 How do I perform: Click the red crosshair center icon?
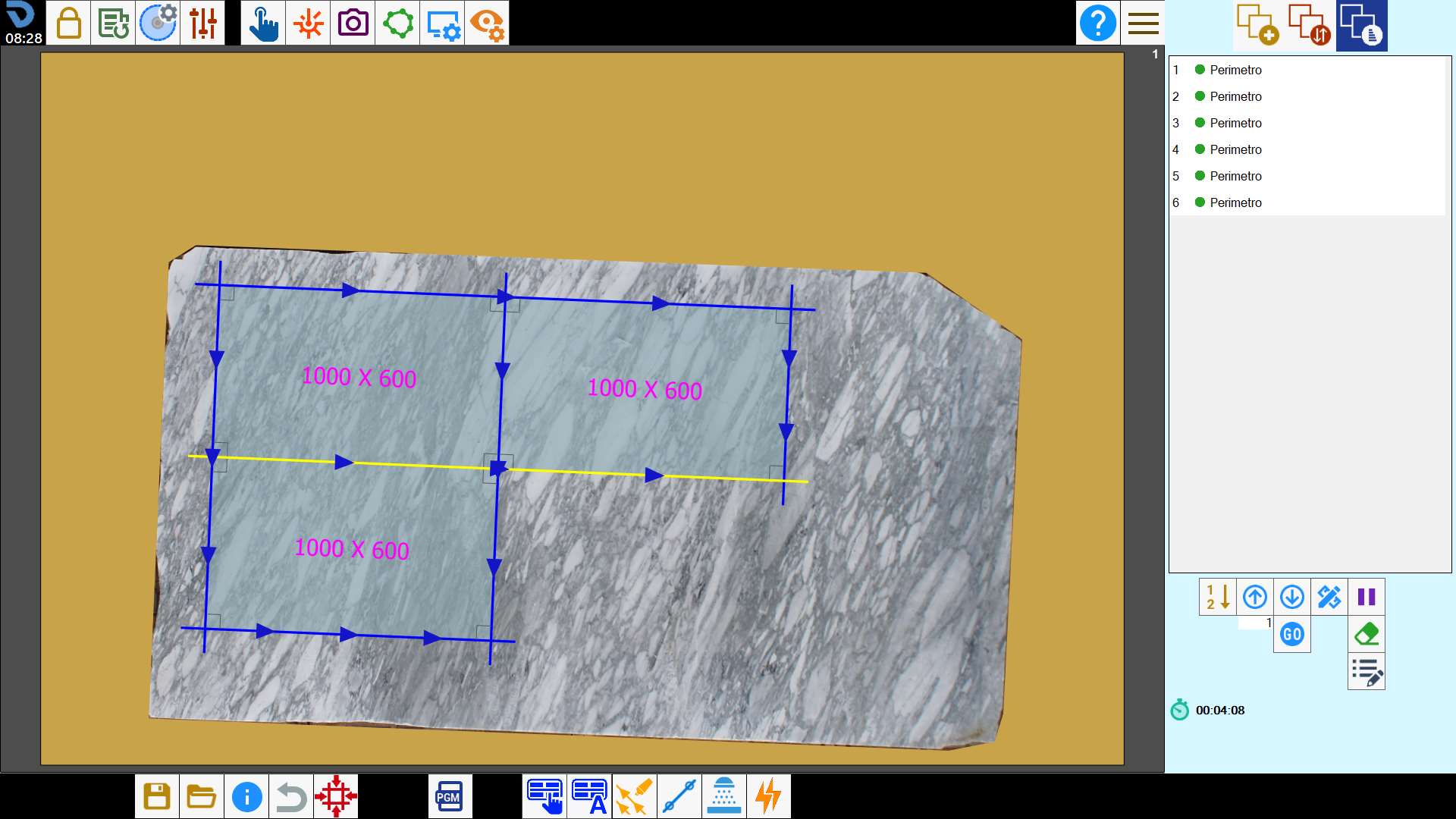(336, 796)
